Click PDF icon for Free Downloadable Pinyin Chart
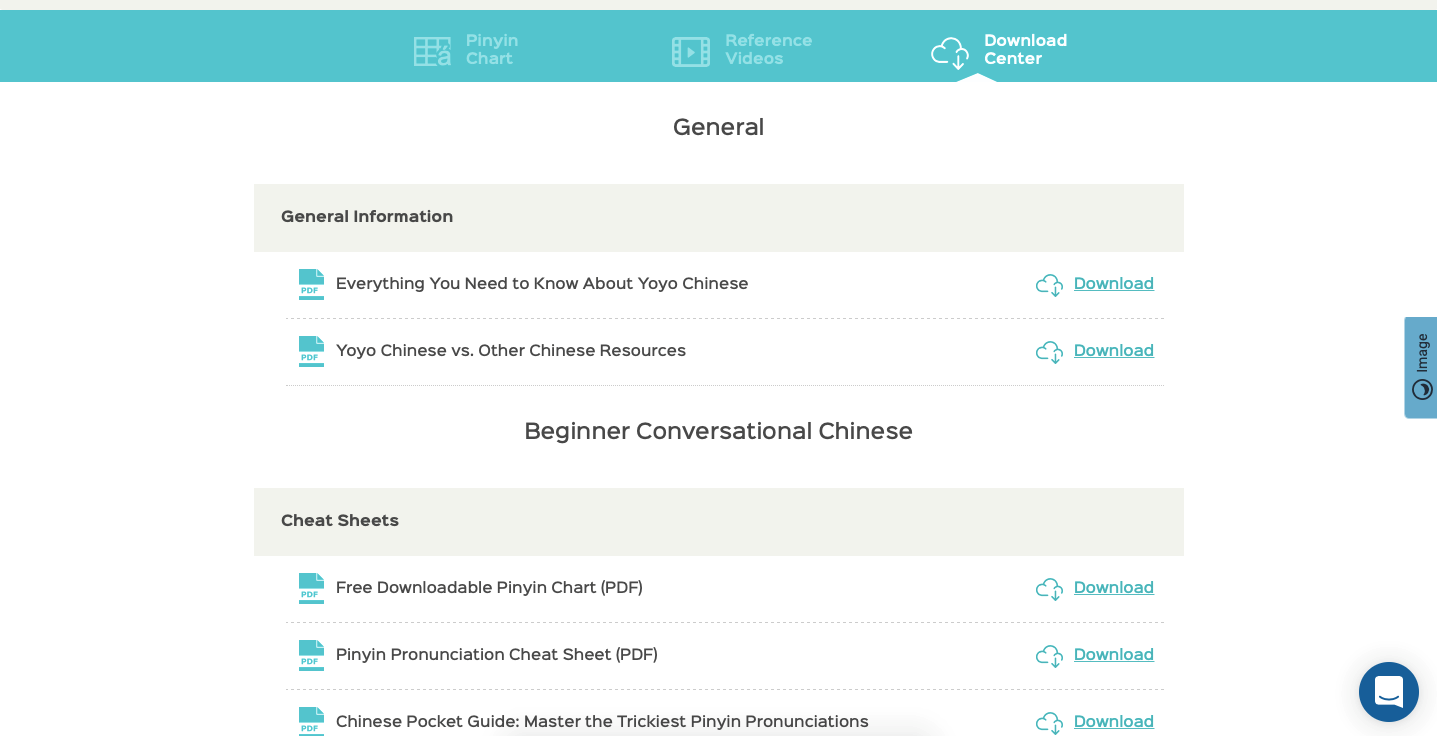Screen dimensions: 1437x736 point(311,588)
